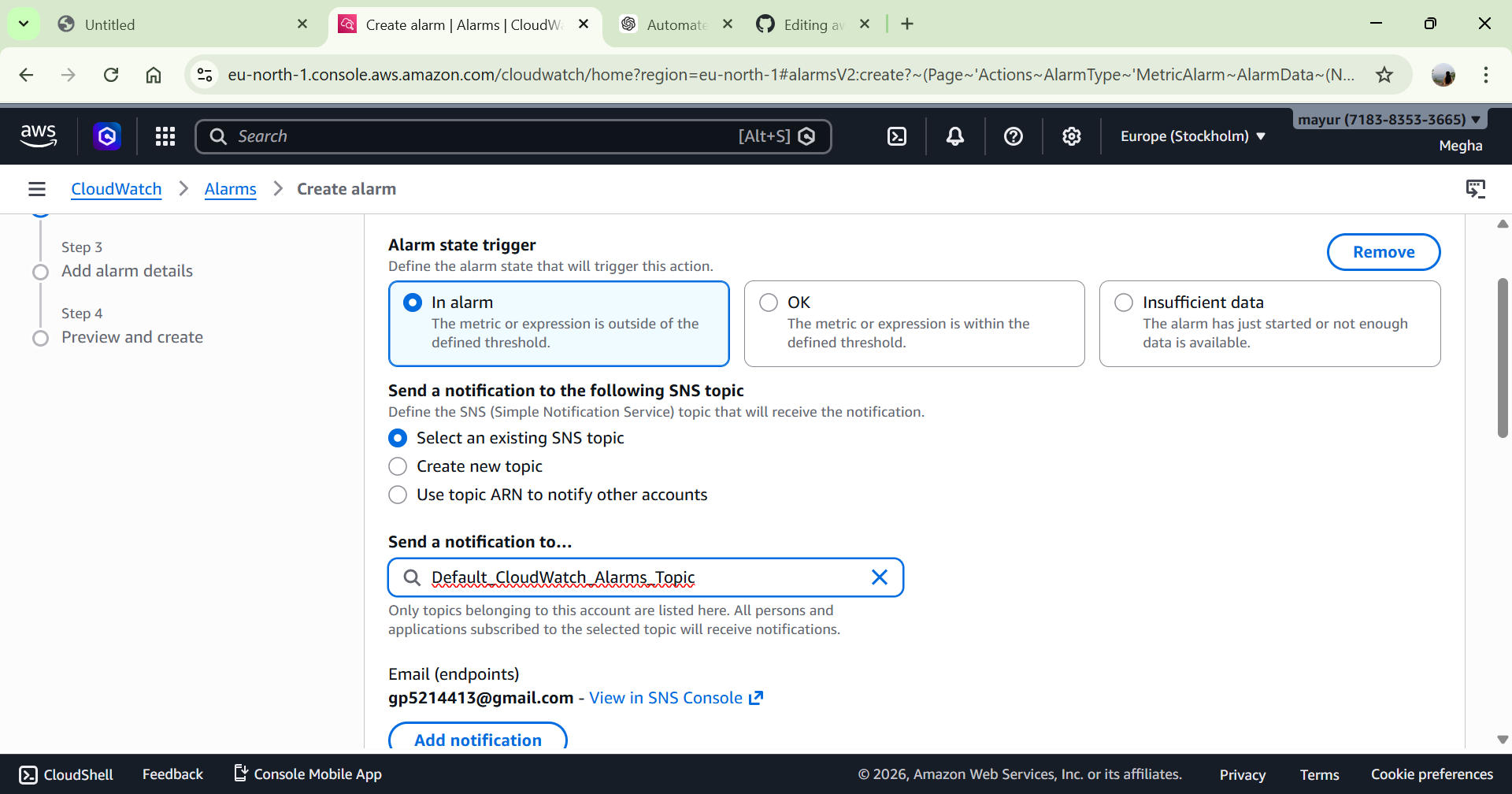Open the browser profile avatar
Screen dimensions: 1512x794
[x=1443, y=75]
